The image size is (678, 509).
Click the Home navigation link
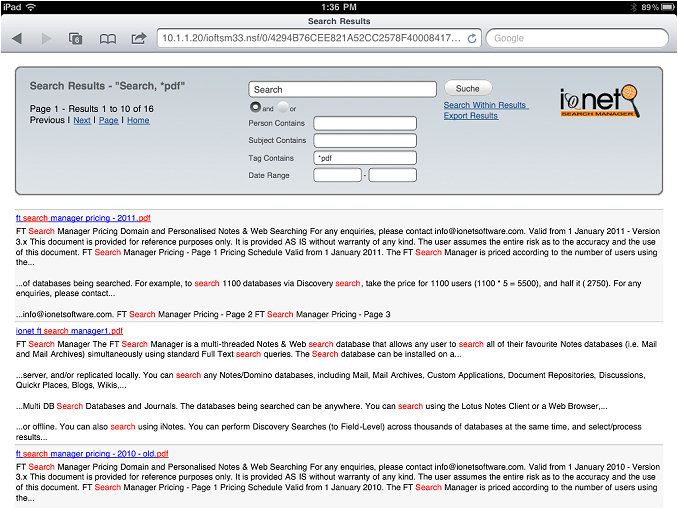click(x=138, y=120)
